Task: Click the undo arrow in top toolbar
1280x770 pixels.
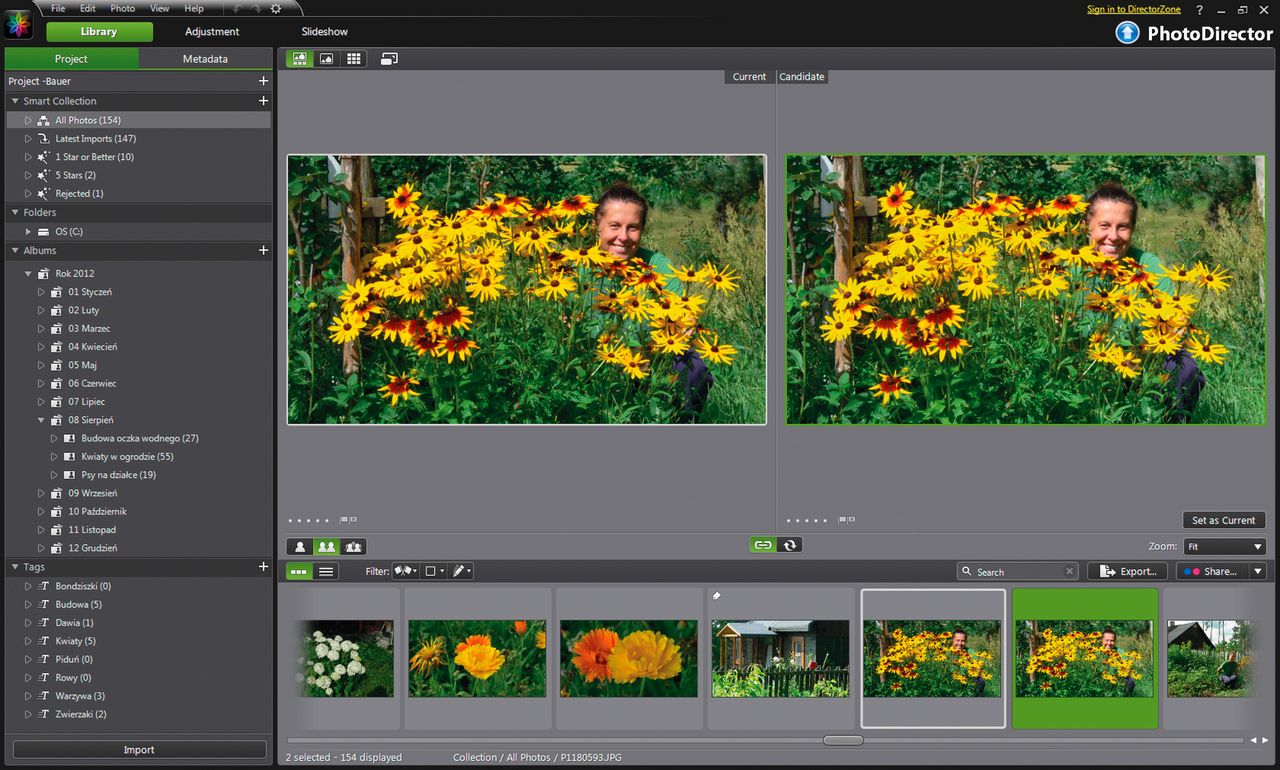Action: click(237, 8)
